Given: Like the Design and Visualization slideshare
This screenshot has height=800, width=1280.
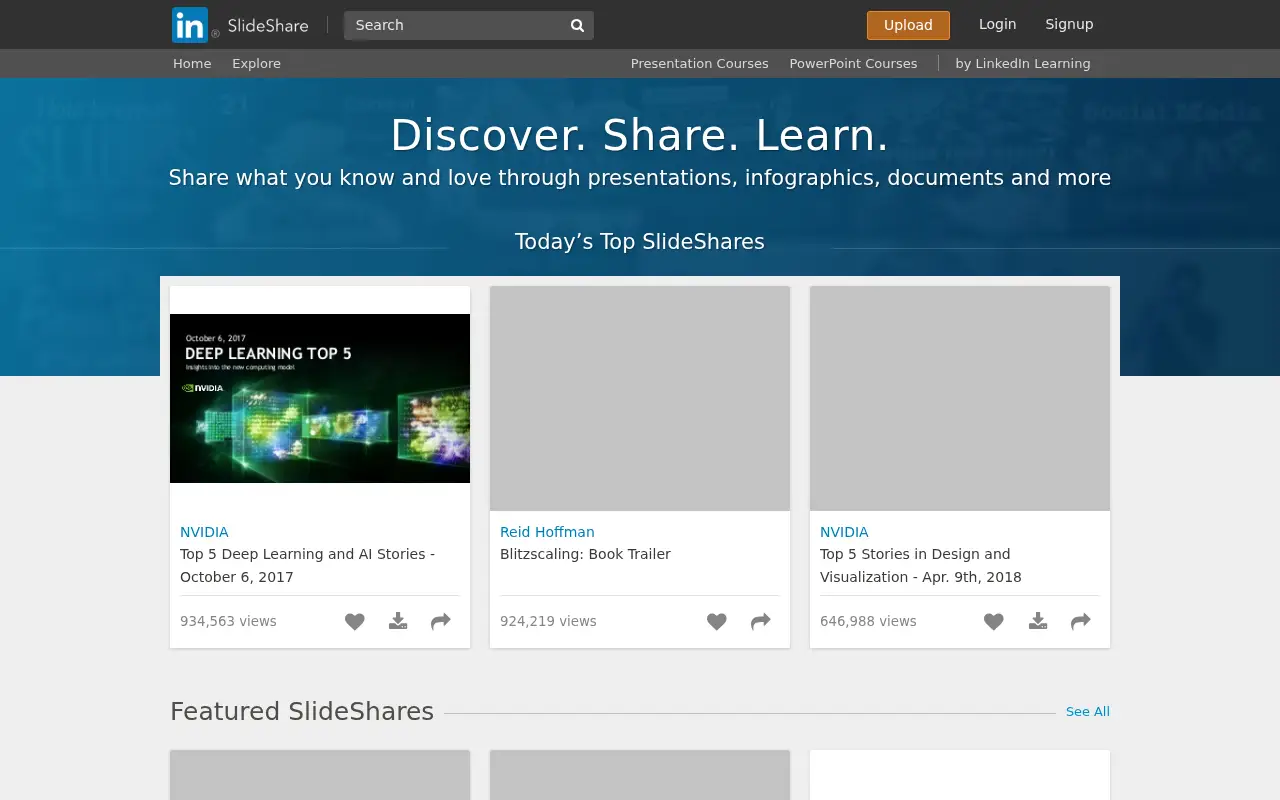Looking at the screenshot, I should click(994, 621).
